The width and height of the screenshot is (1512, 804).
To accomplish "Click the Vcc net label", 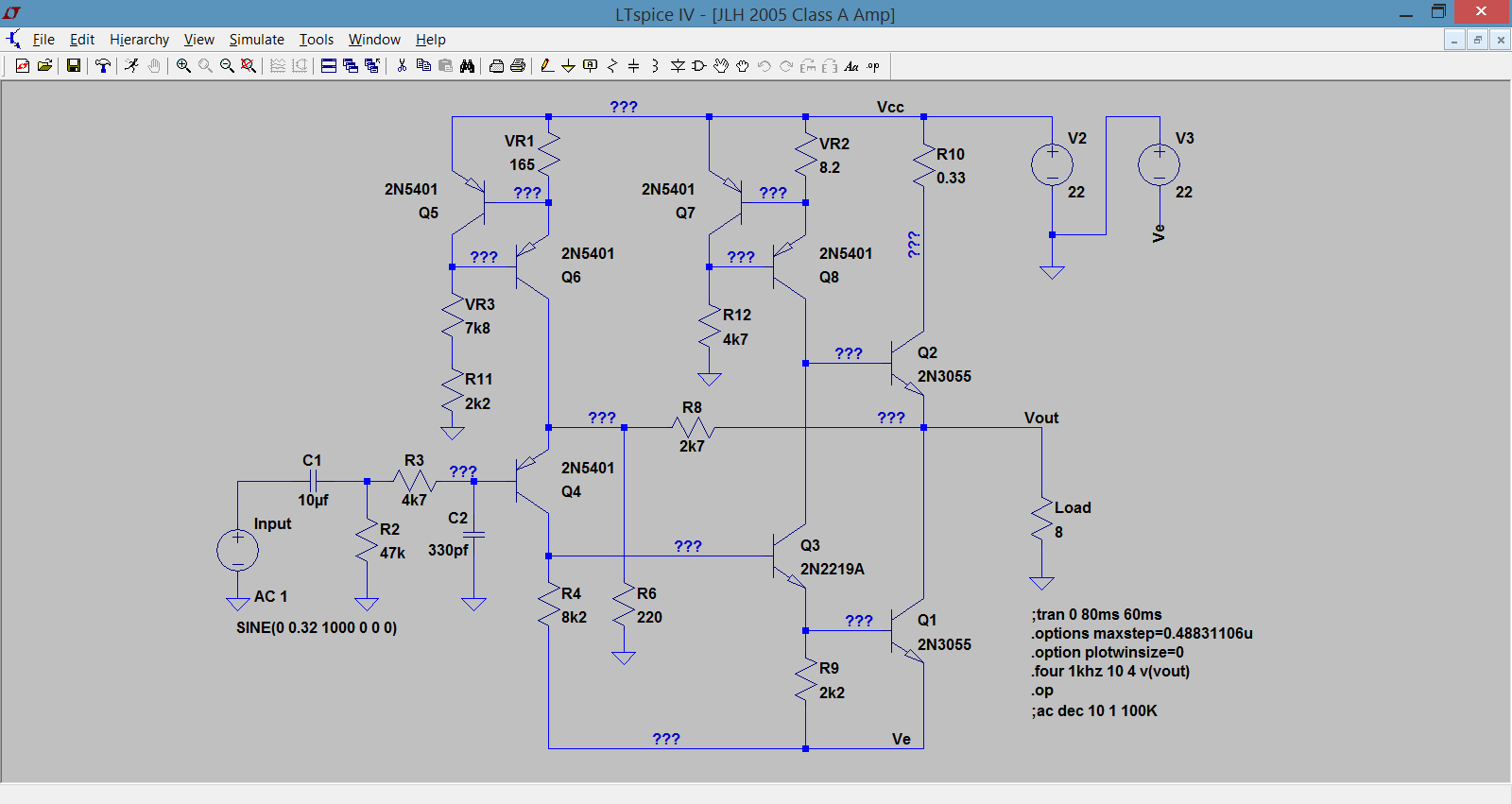I will (x=890, y=107).
